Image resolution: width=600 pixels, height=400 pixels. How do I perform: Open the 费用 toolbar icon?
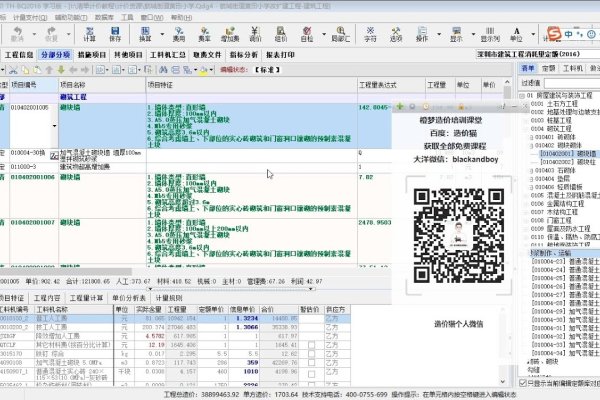point(179,34)
